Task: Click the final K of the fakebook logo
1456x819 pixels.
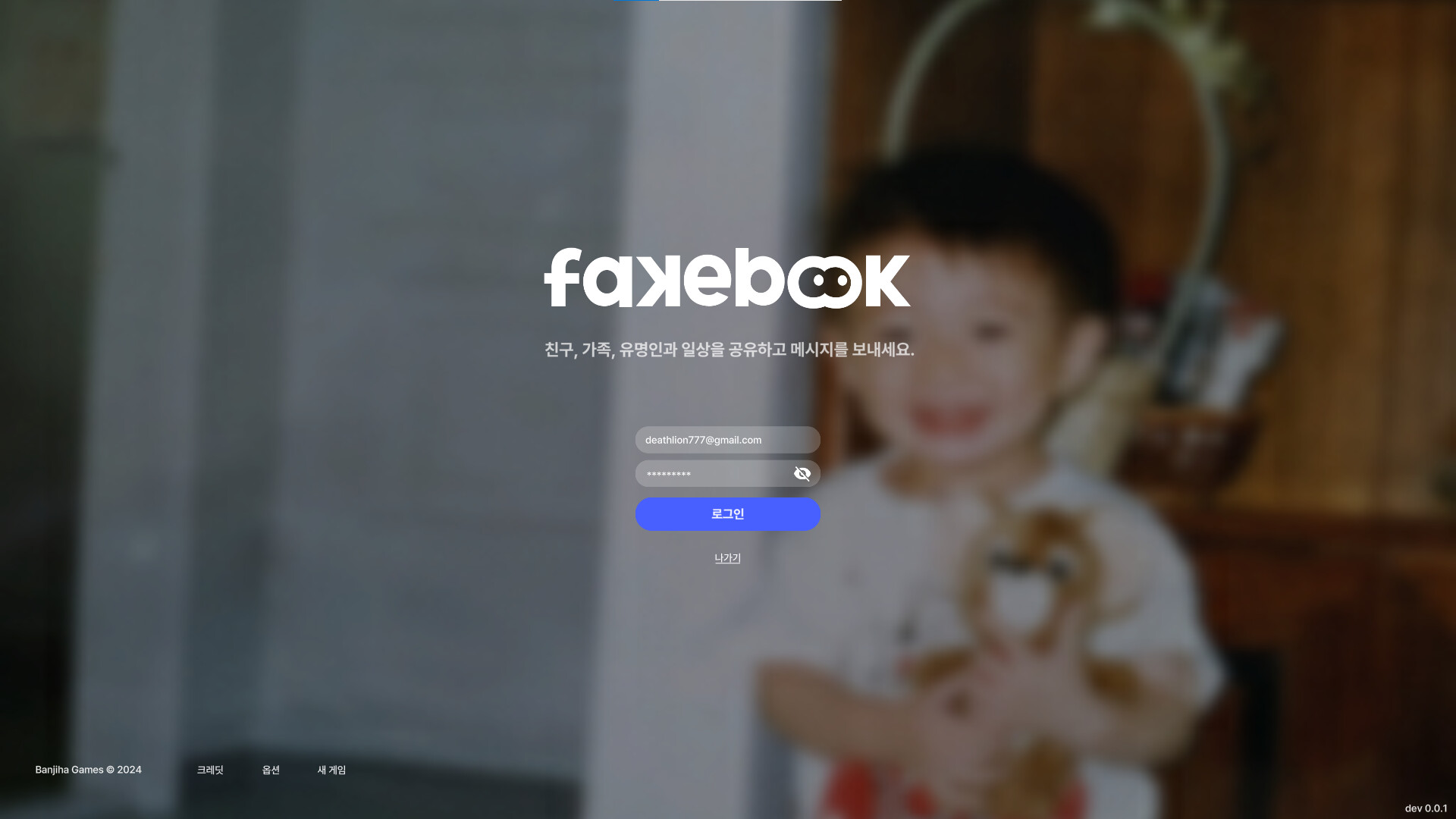Action: (x=887, y=281)
